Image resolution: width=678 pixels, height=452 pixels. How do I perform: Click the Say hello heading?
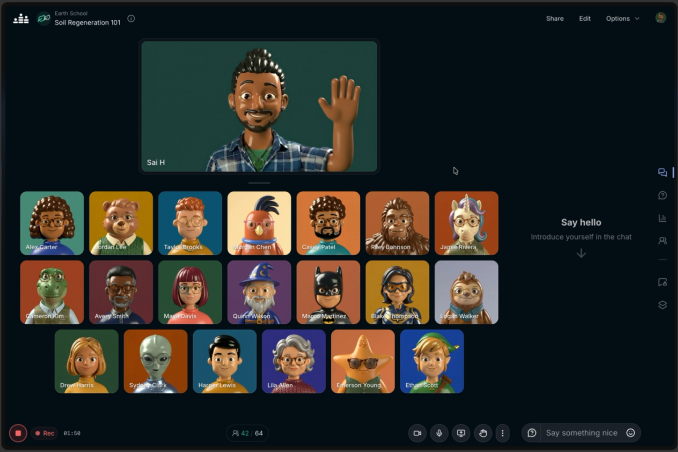581,222
